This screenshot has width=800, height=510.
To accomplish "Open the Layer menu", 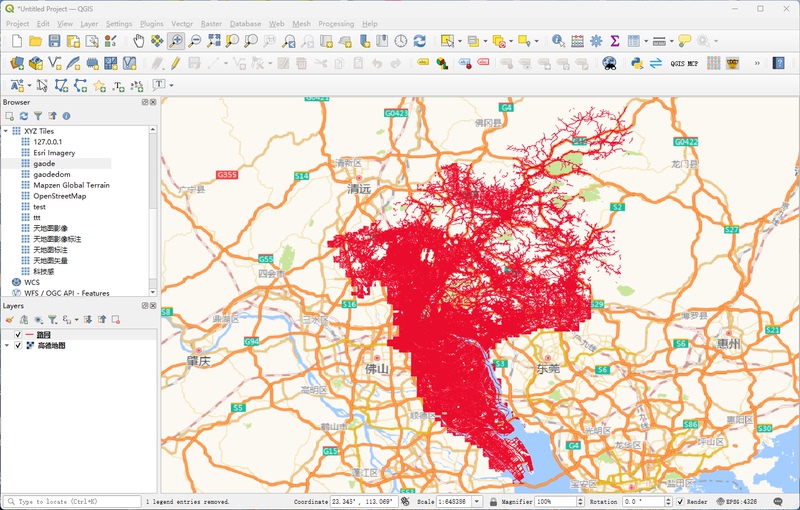I will tap(89, 23).
